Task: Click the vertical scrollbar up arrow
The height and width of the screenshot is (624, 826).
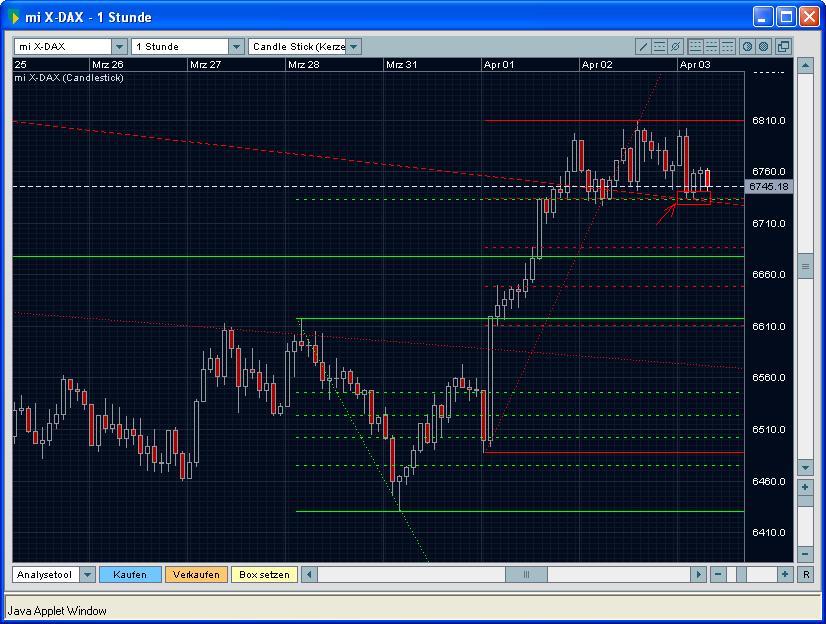Action: pyautogui.click(x=805, y=66)
